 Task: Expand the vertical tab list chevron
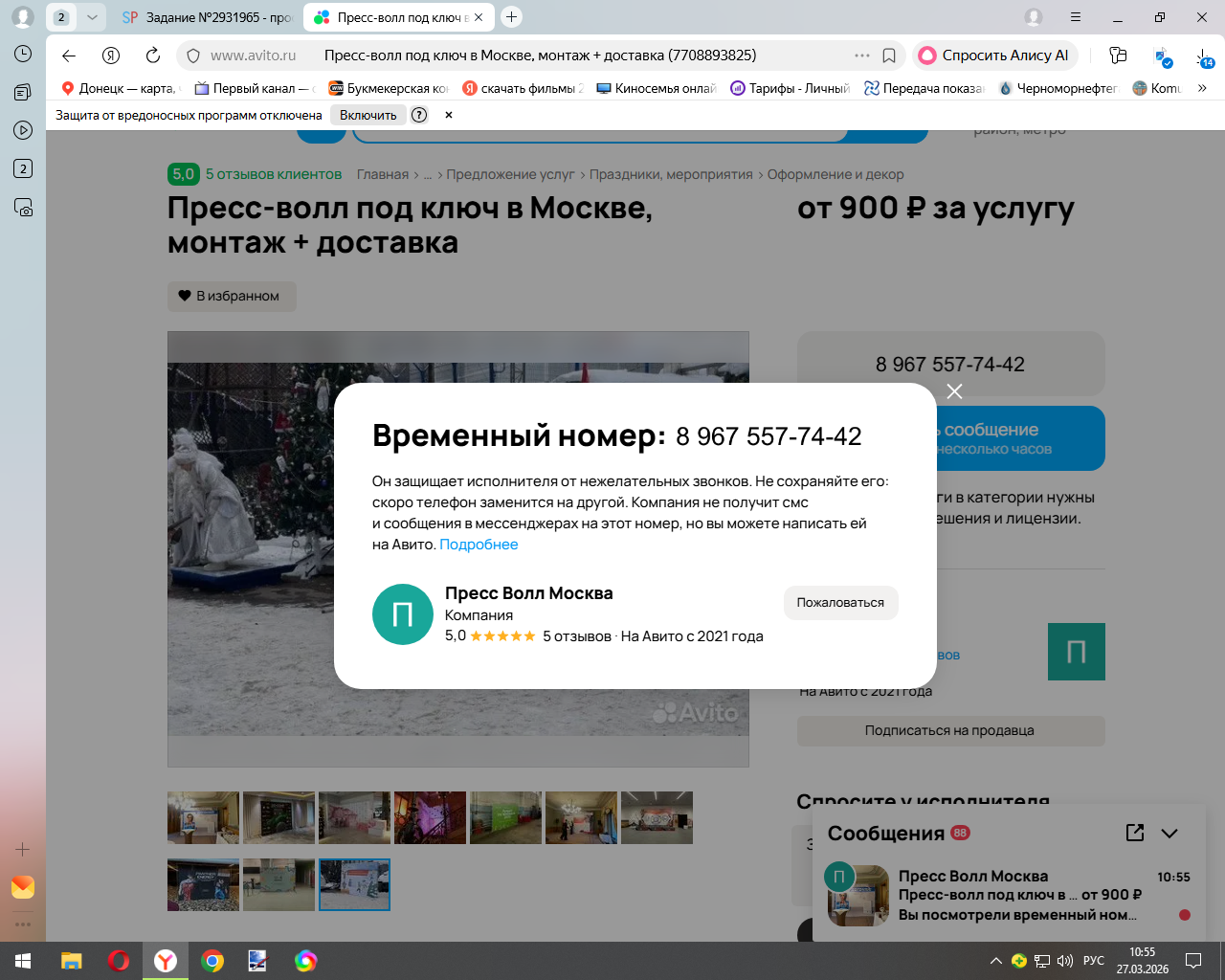pyautogui.click(x=92, y=17)
